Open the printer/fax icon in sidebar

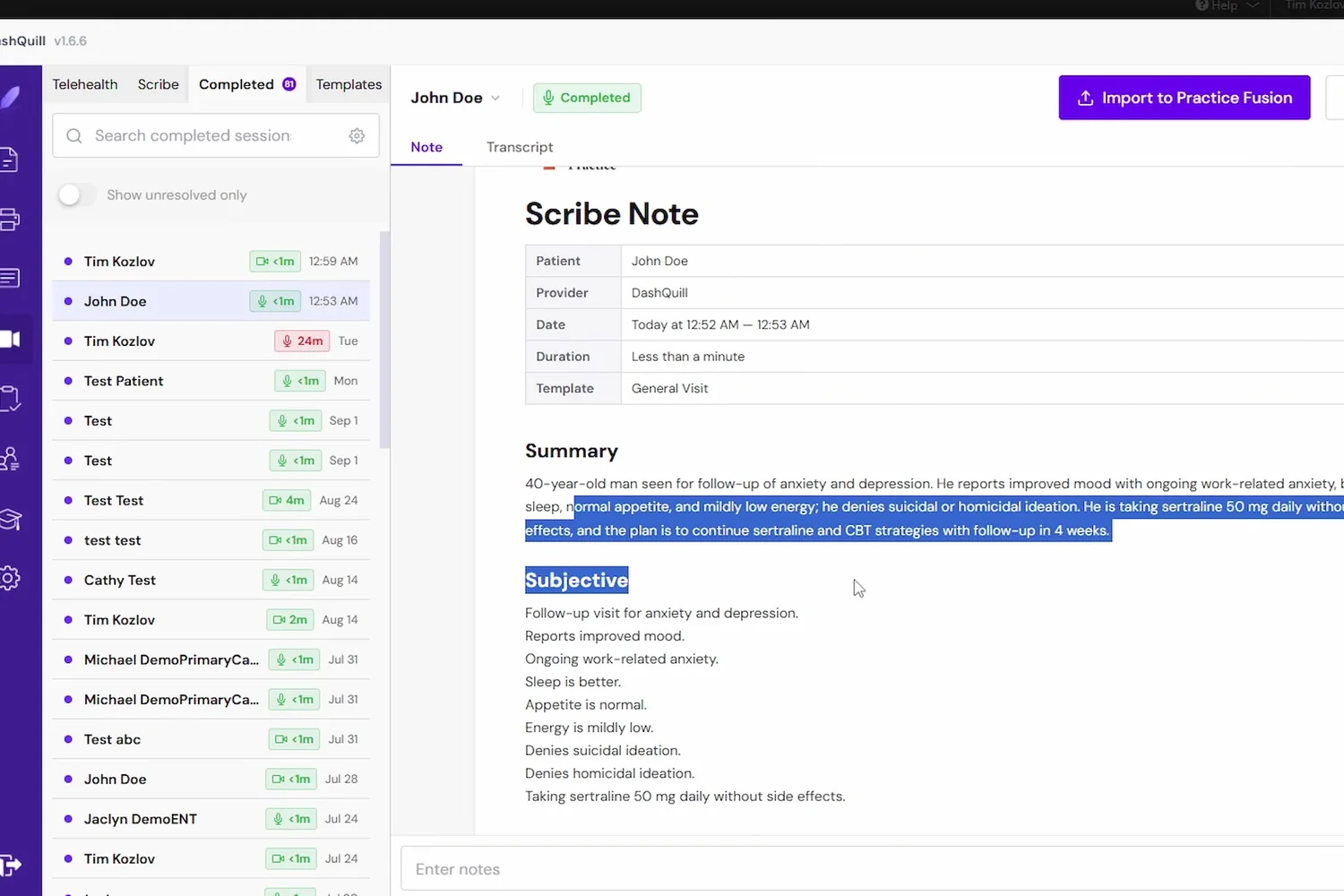click(9, 220)
